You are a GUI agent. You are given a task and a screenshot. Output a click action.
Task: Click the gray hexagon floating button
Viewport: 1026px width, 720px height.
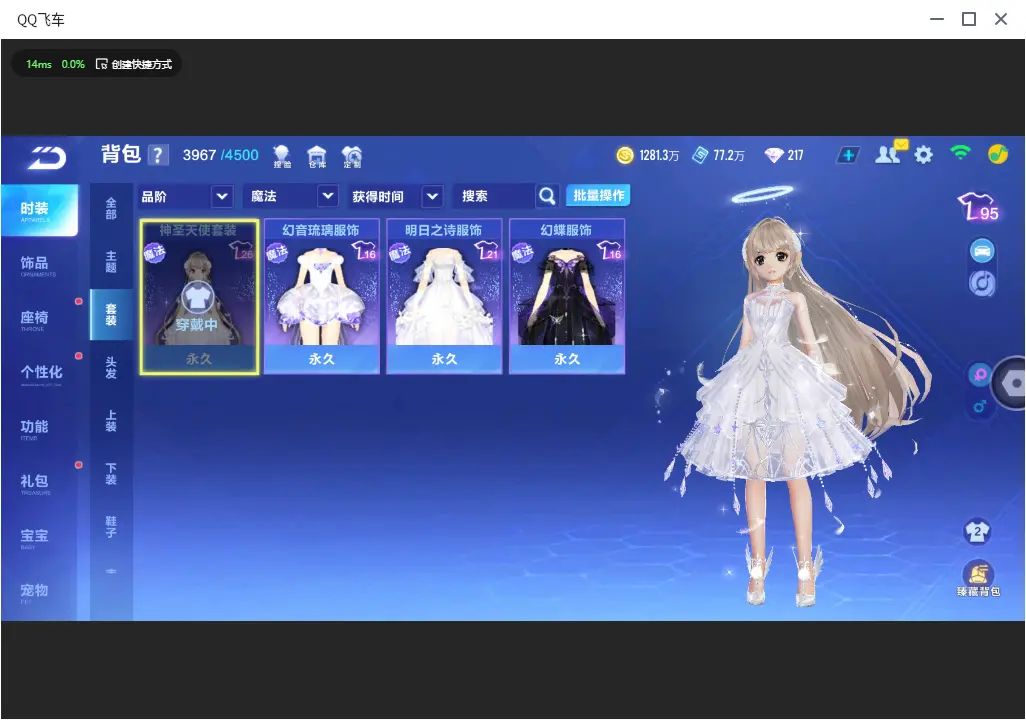point(1011,384)
